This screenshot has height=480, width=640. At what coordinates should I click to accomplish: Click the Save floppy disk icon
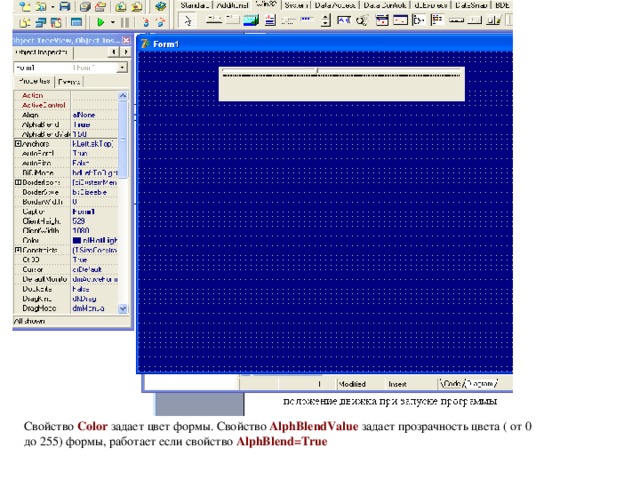pos(65,6)
